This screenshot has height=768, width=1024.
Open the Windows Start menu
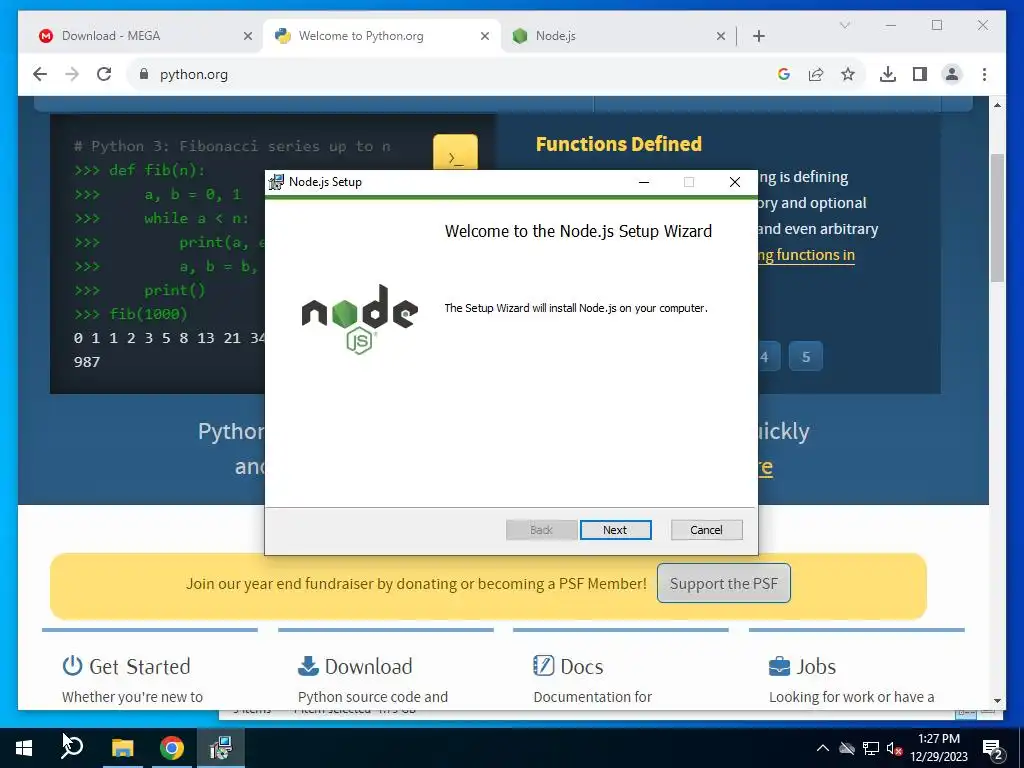click(x=24, y=748)
